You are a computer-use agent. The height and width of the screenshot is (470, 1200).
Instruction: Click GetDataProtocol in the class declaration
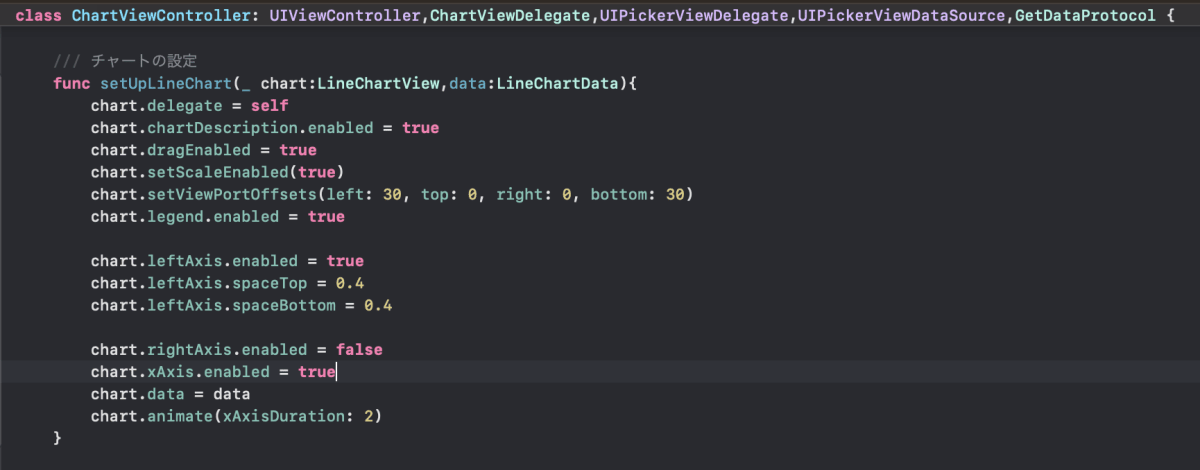tap(1083, 17)
